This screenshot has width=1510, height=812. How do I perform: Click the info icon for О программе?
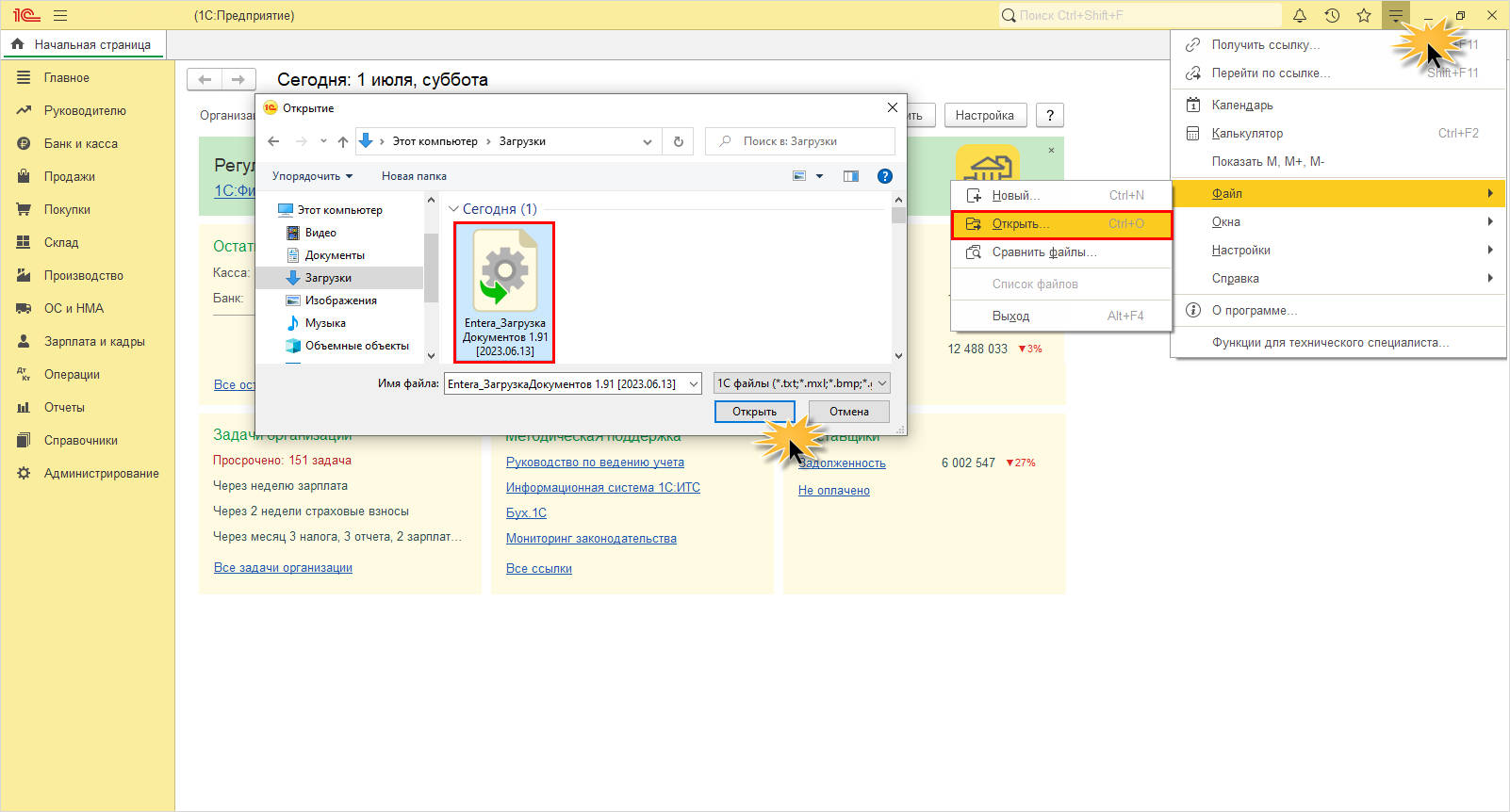1192,311
